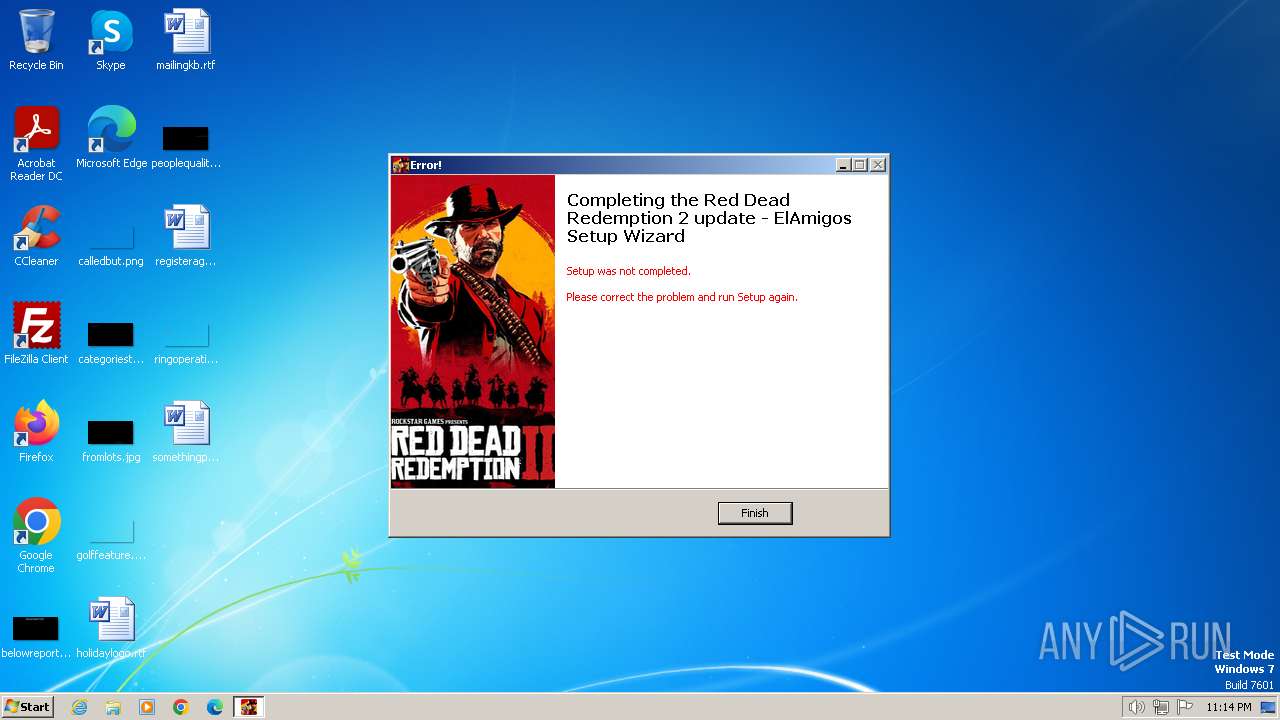Launch Edge from the taskbar
The height and width of the screenshot is (720, 1280).
click(215, 707)
